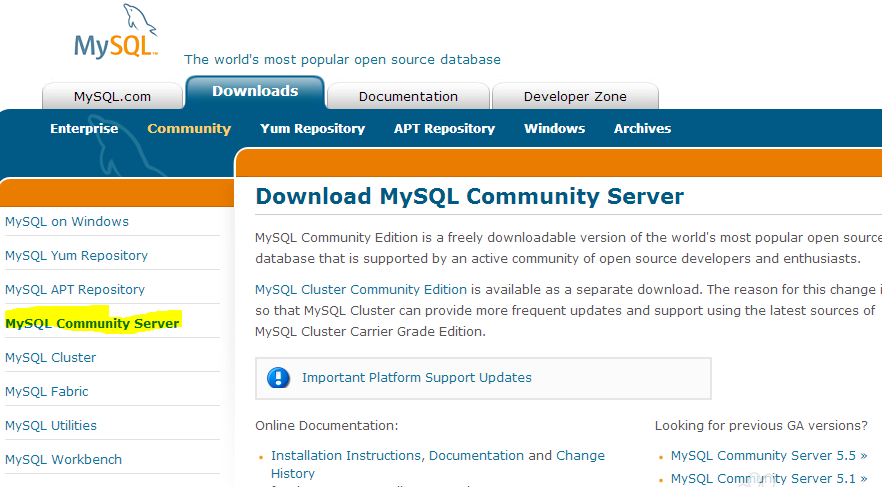Click the MySQL dolphin logo

pos(116,31)
